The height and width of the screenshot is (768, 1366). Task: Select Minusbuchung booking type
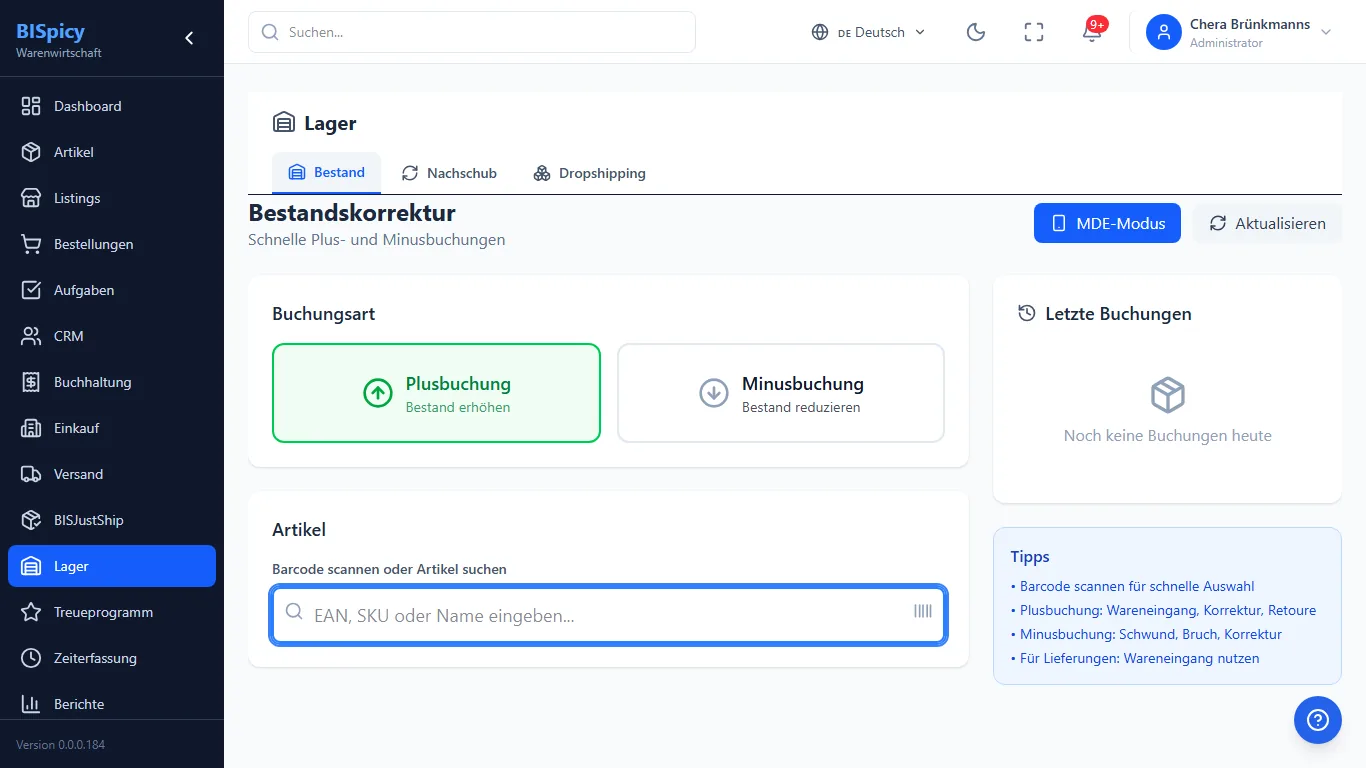[x=781, y=393]
